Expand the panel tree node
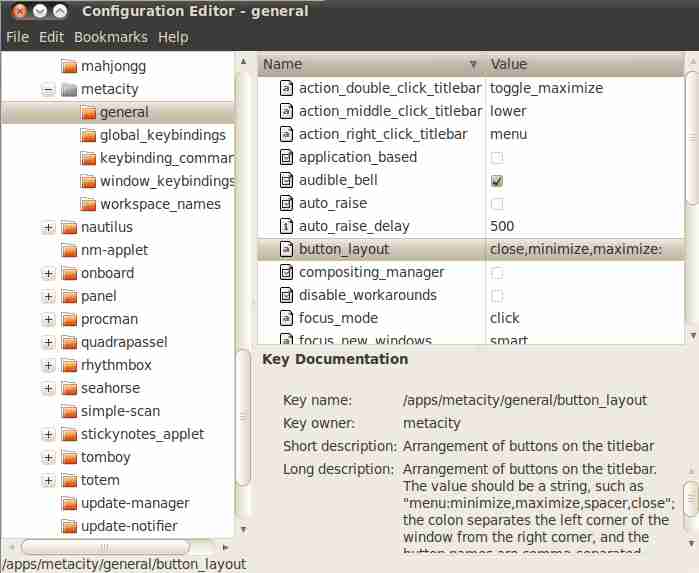 tap(48, 297)
